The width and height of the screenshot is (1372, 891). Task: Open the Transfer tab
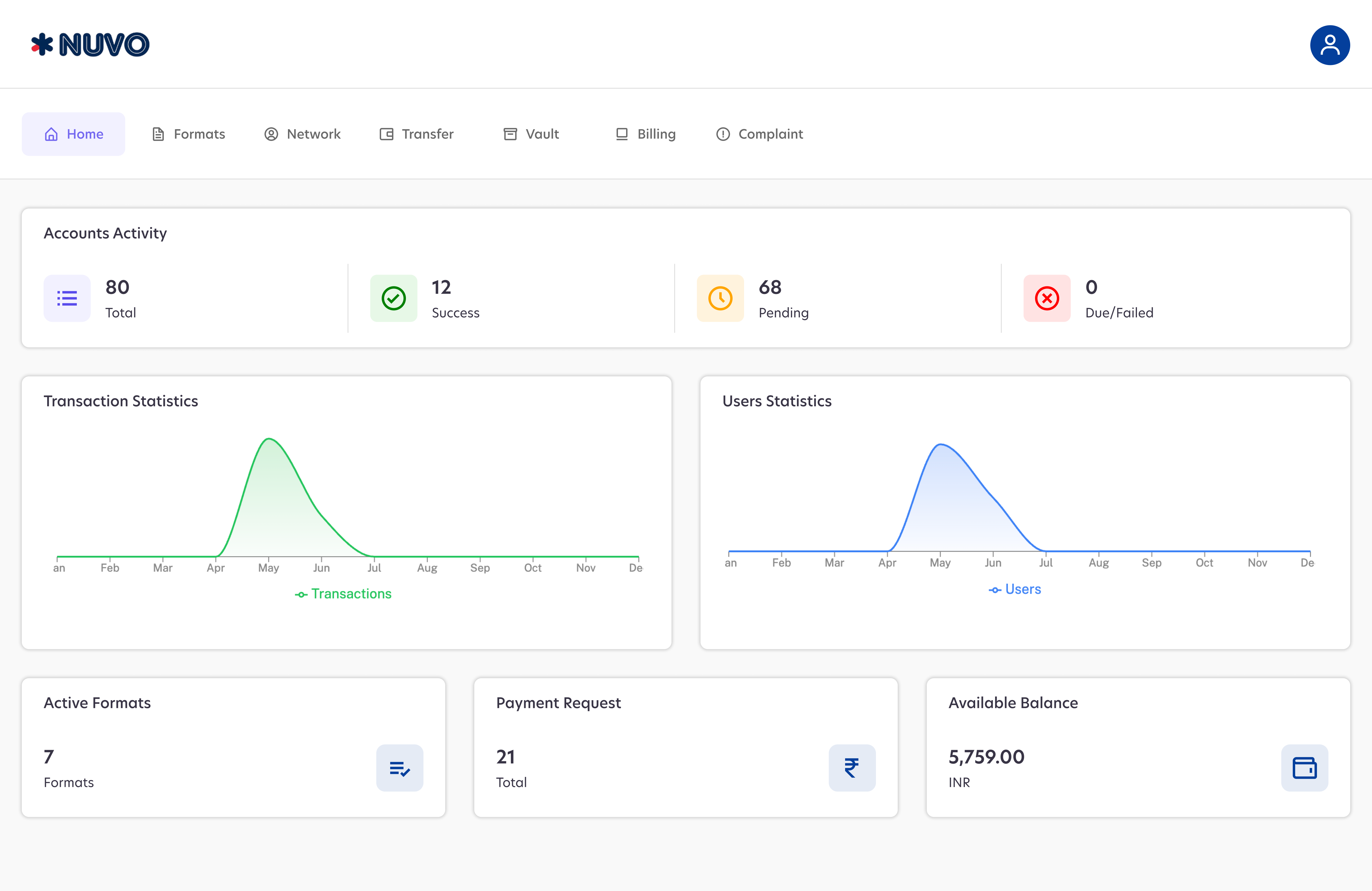point(417,134)
